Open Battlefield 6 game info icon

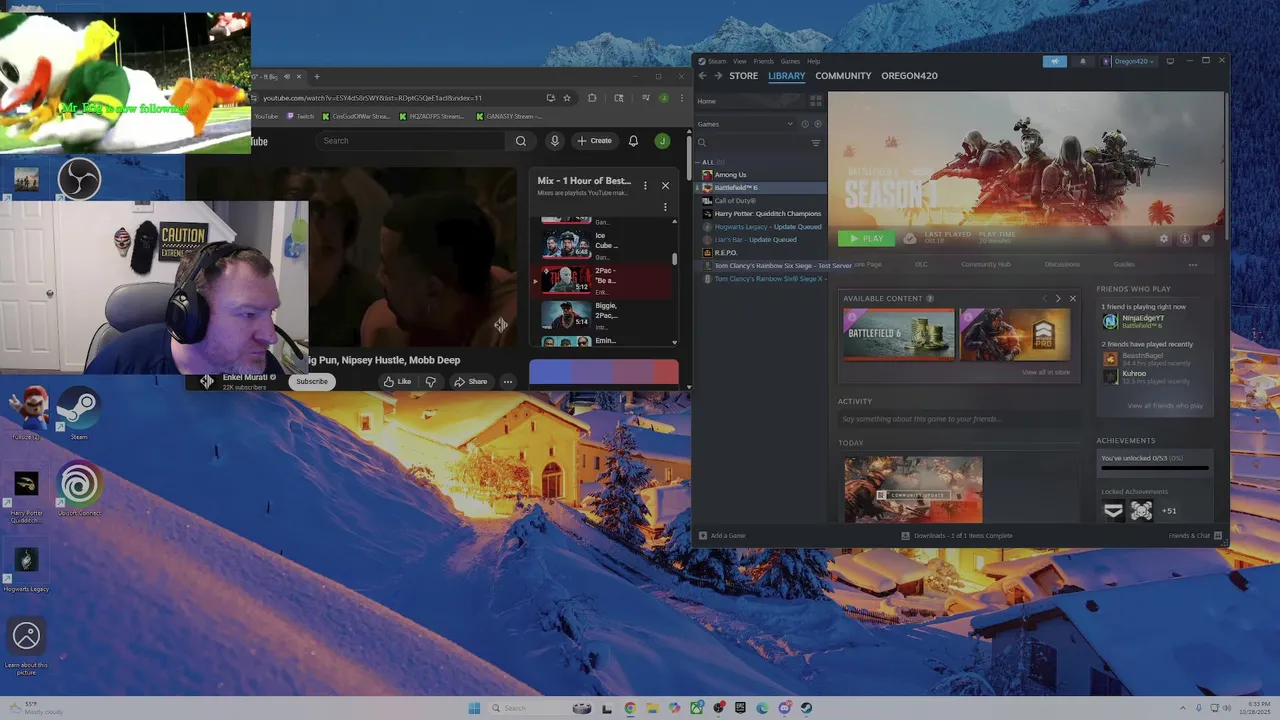(1185, 239)
